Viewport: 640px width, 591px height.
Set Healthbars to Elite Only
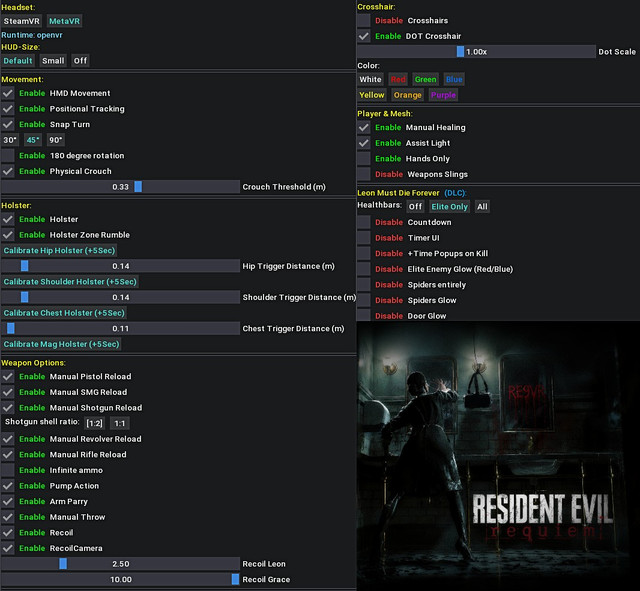coord(449,207)
